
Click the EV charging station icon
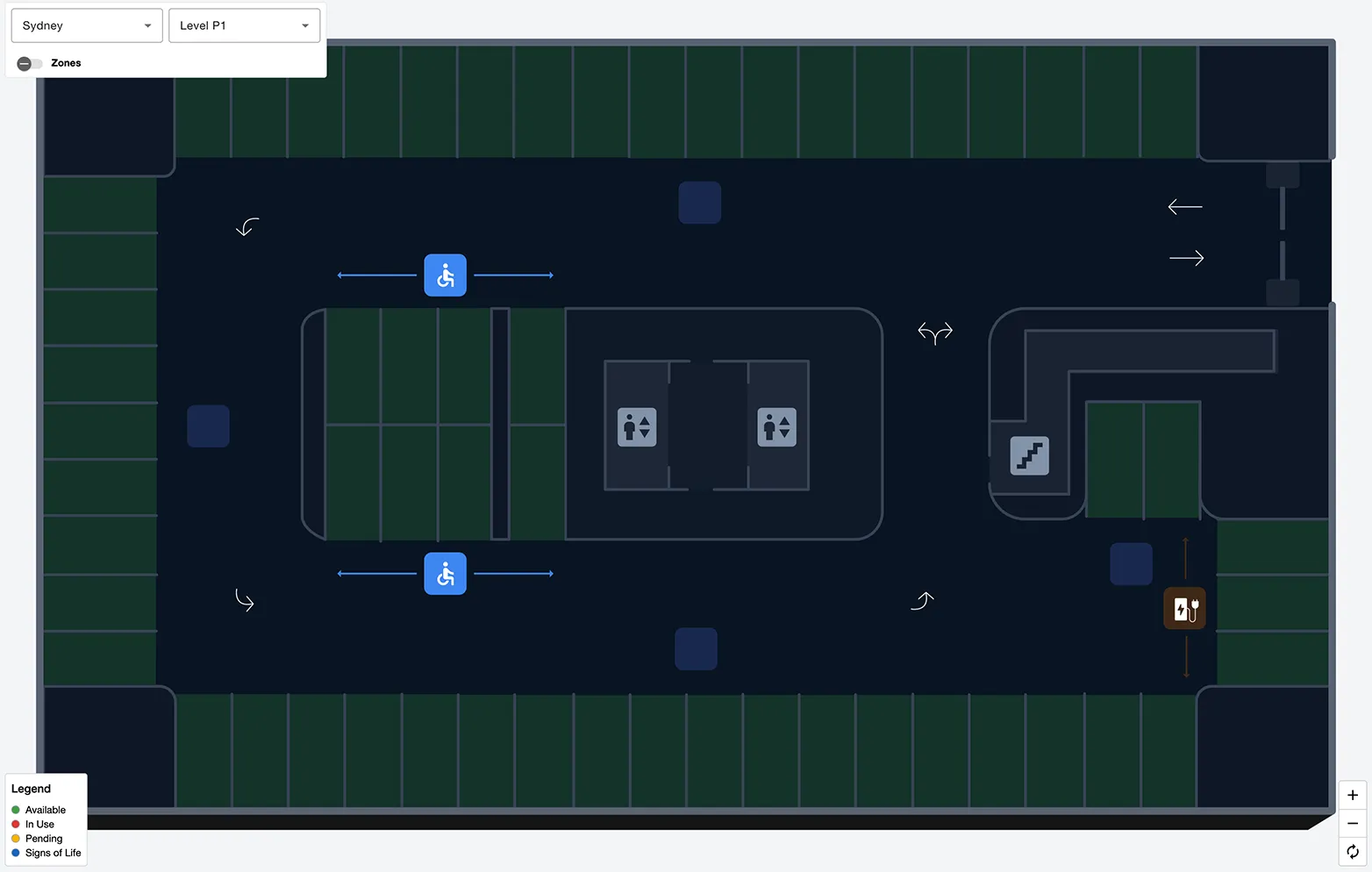(x=1185, y=609)
